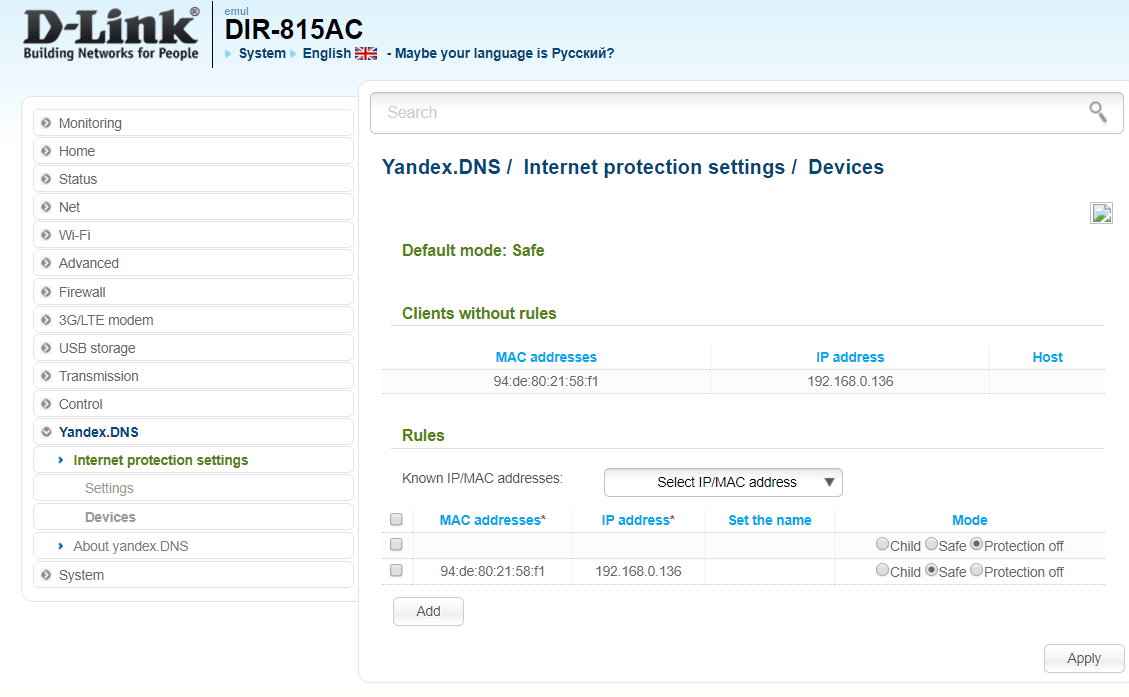Click the arrow icon beside Wi-Fi

pyautogui.click(x=46, y=235)
